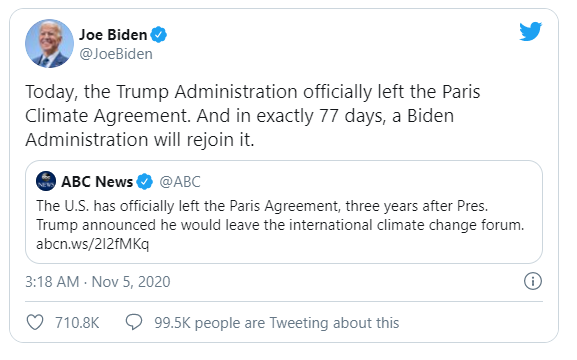The height and width of the screenshot is (360, 577).
Task: Open 99.5K people are Tweeting about this
Action: click(277, 323)
